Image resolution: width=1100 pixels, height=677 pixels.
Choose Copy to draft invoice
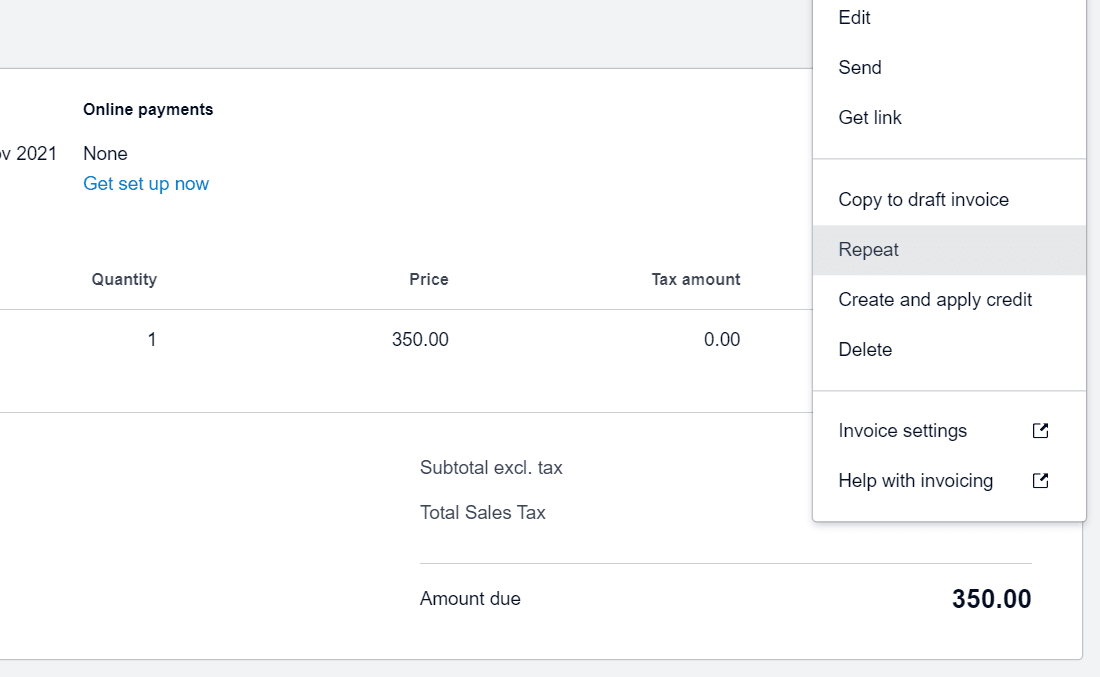click(948, 200)
